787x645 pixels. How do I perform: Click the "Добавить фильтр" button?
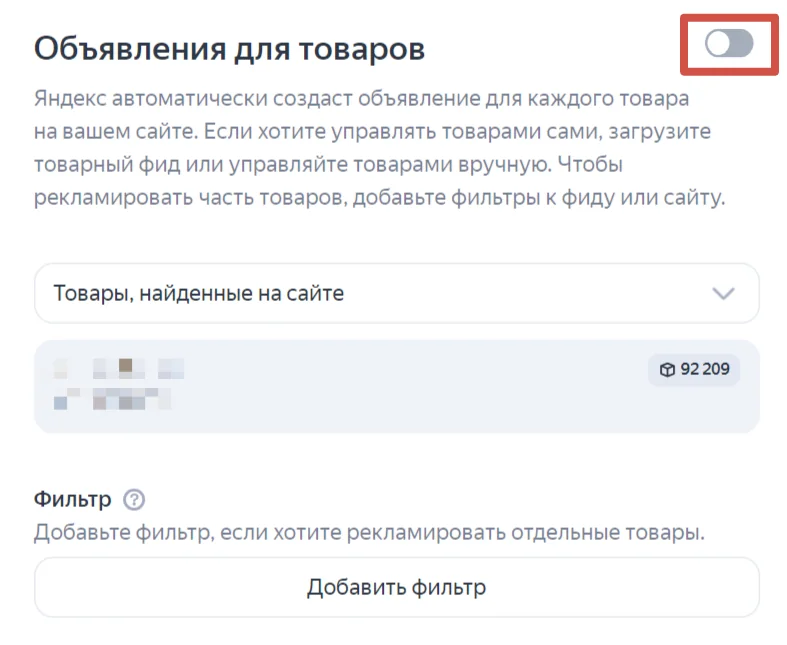pyautogui.click(x=397, y=587)
